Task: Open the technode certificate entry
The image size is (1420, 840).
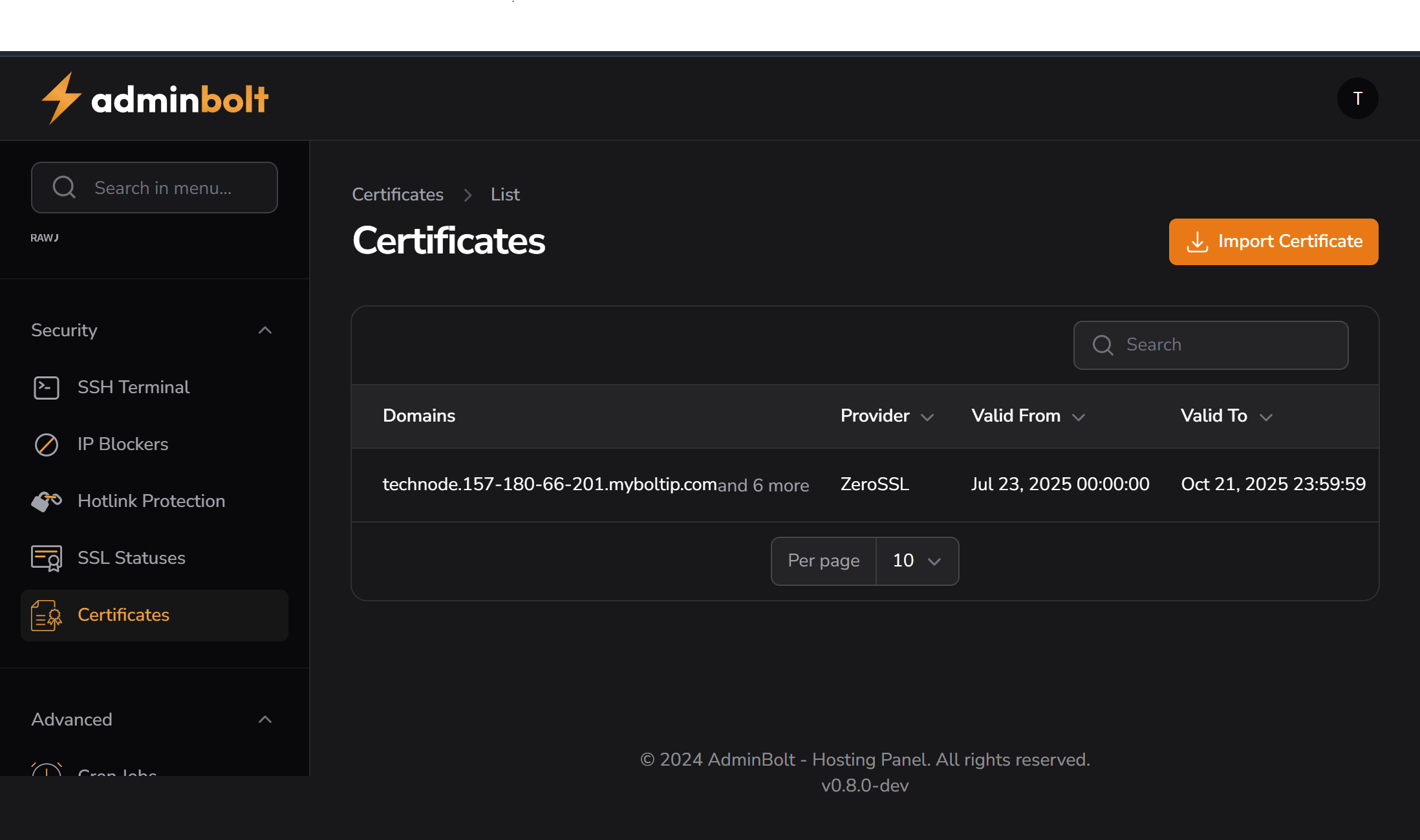Action: click(550, 484)
